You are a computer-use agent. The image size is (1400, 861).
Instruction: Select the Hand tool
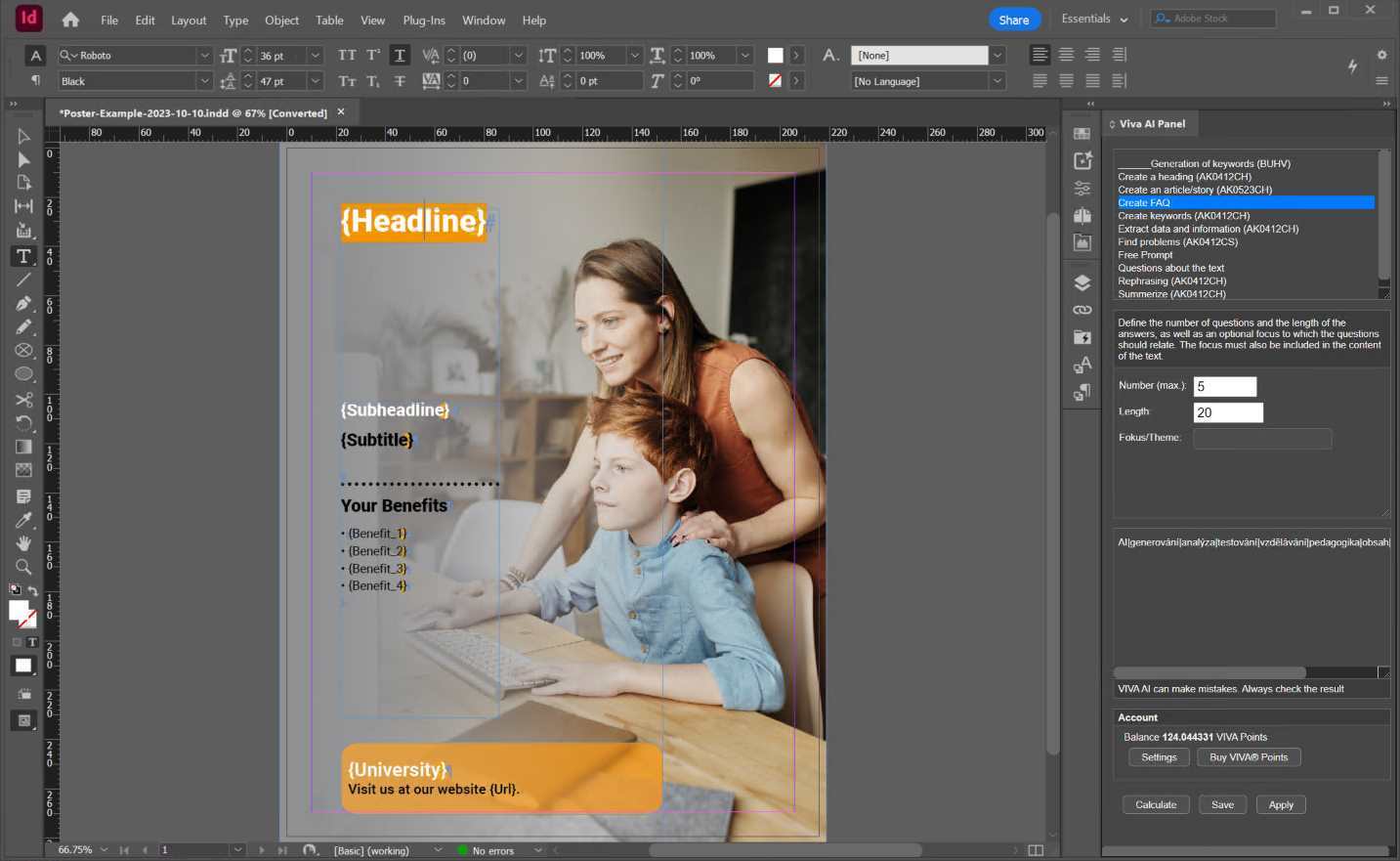pos(23,543)
